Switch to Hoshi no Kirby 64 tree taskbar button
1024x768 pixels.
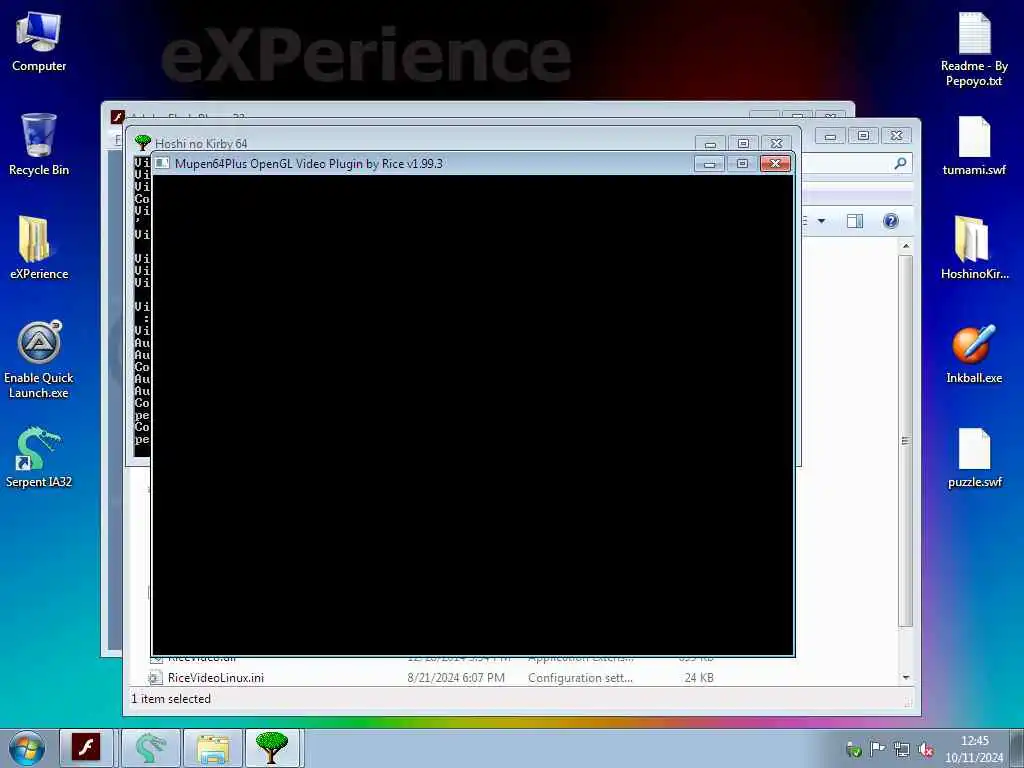(x=272, y=748)
